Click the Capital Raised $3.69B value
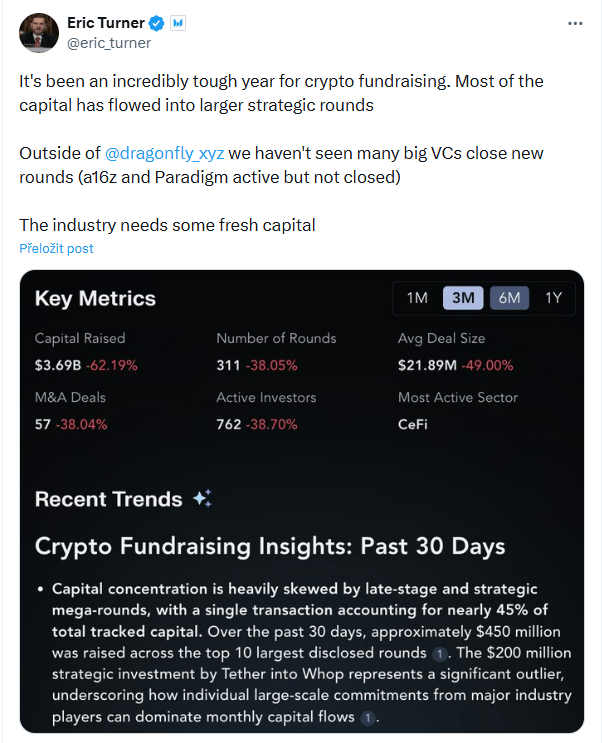Screen dimensions: 602x743 (57, 365)
